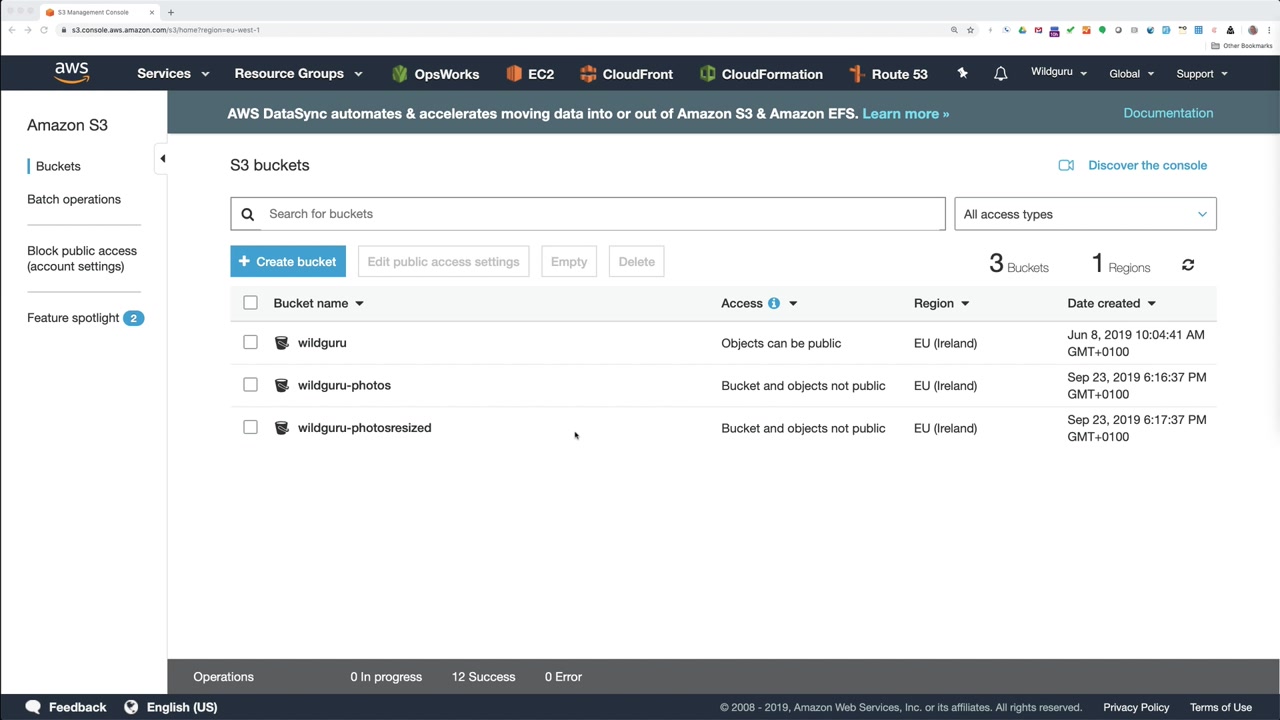The width and height of the screenshot is (1280, 720).
Task: Click Edit public access settings
Action: pyautogui.click(x=443, y=262)
